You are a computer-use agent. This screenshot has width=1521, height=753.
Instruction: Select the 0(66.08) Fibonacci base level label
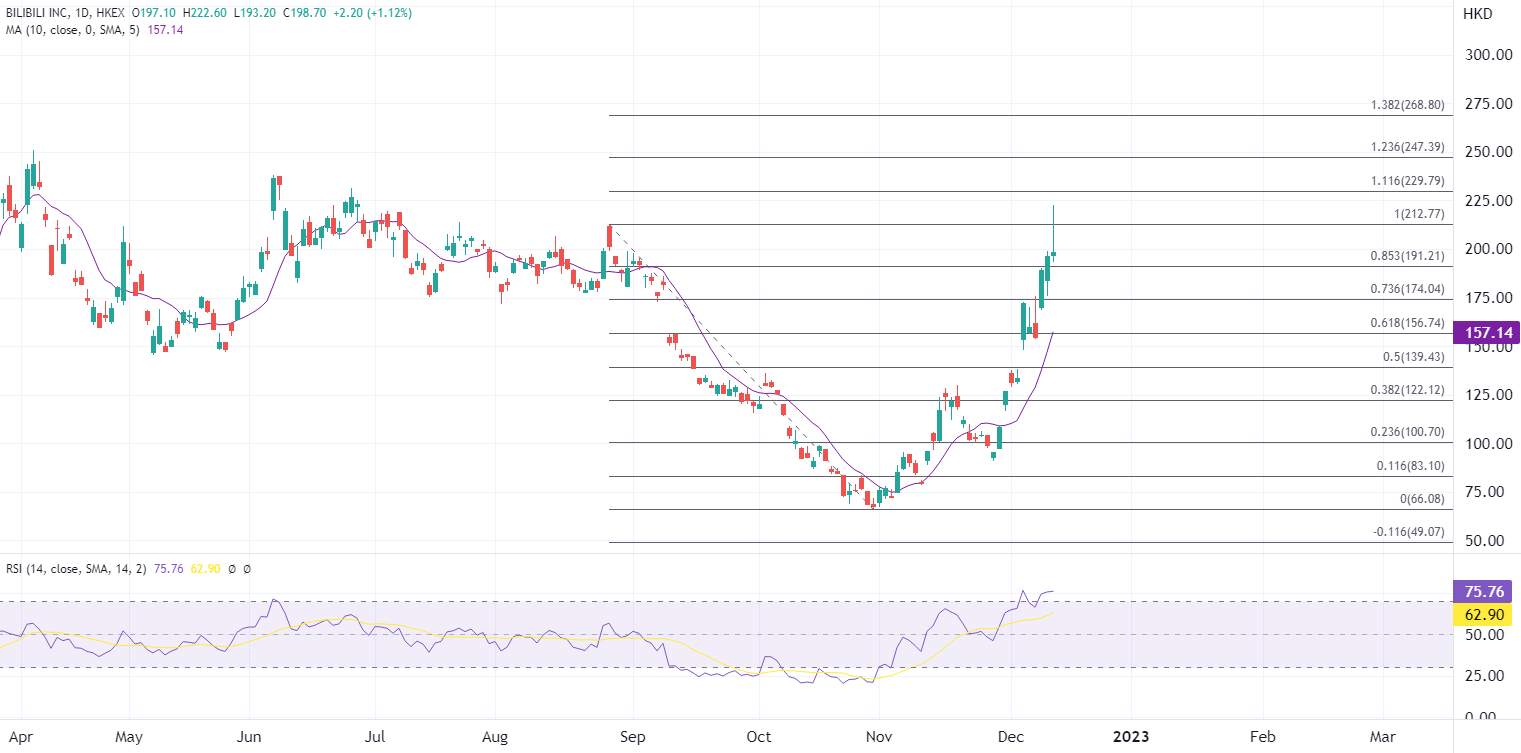click(x=1422, y=499)
